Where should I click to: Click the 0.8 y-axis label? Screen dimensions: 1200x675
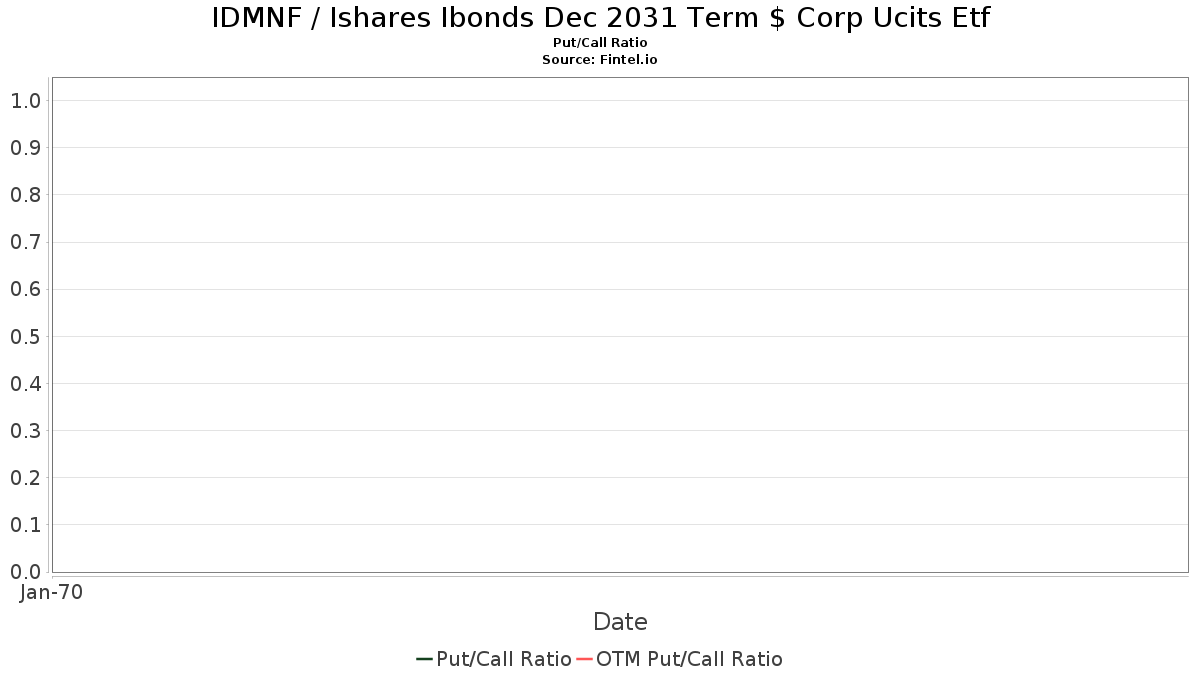click(25, 195)
